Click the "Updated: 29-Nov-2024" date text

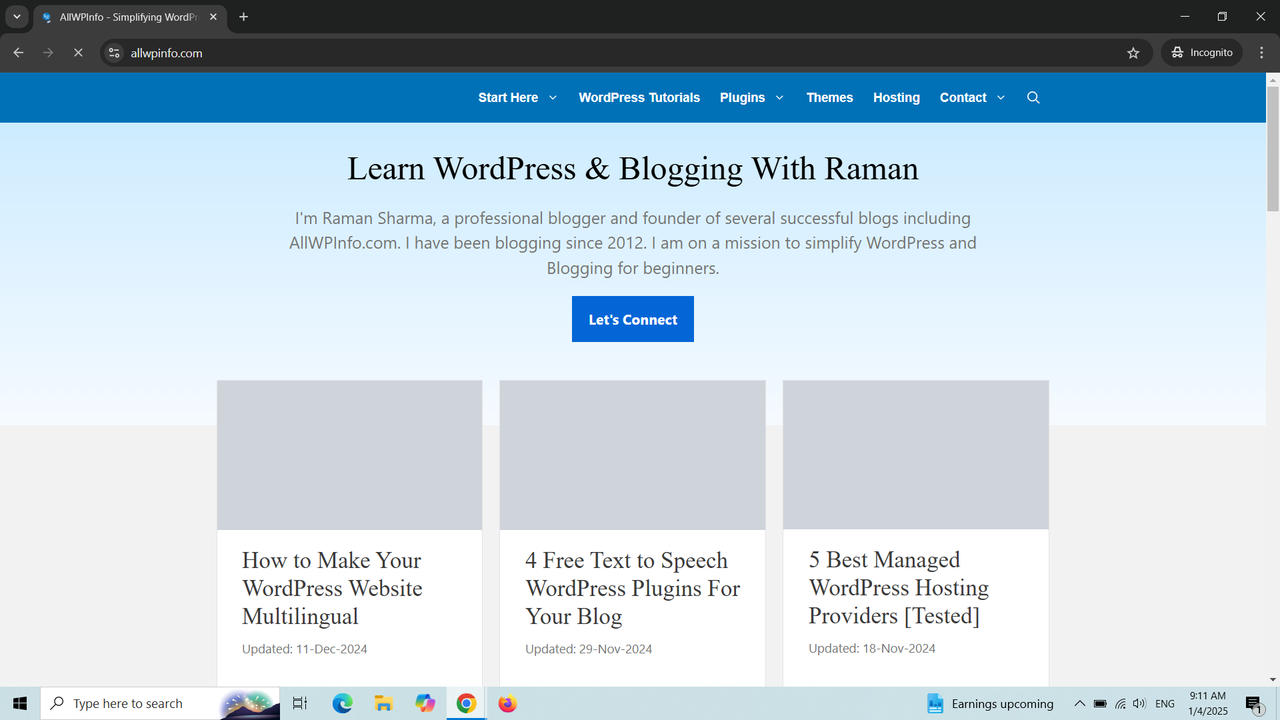point(589,649)
